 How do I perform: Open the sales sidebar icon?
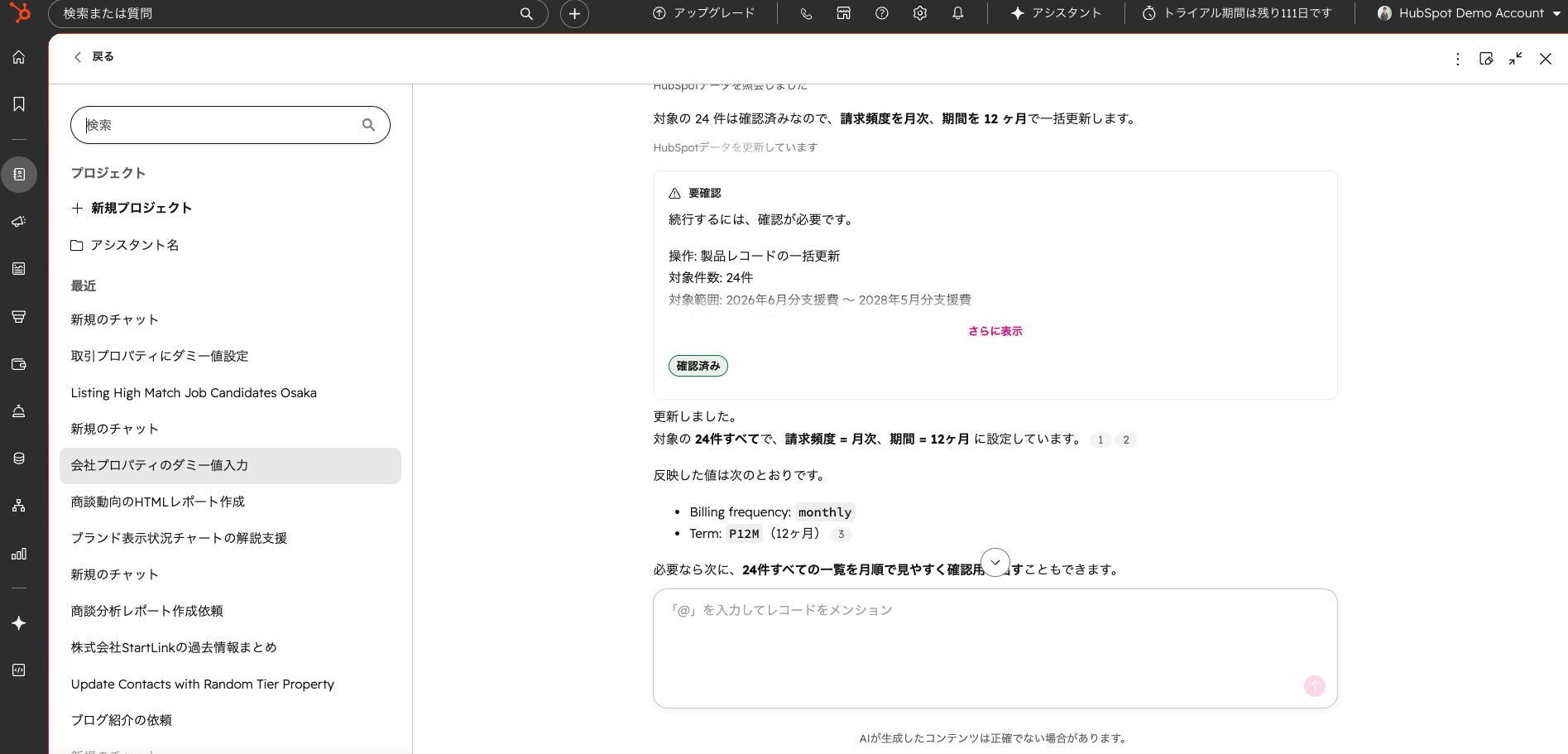click(x=19, y=317)
